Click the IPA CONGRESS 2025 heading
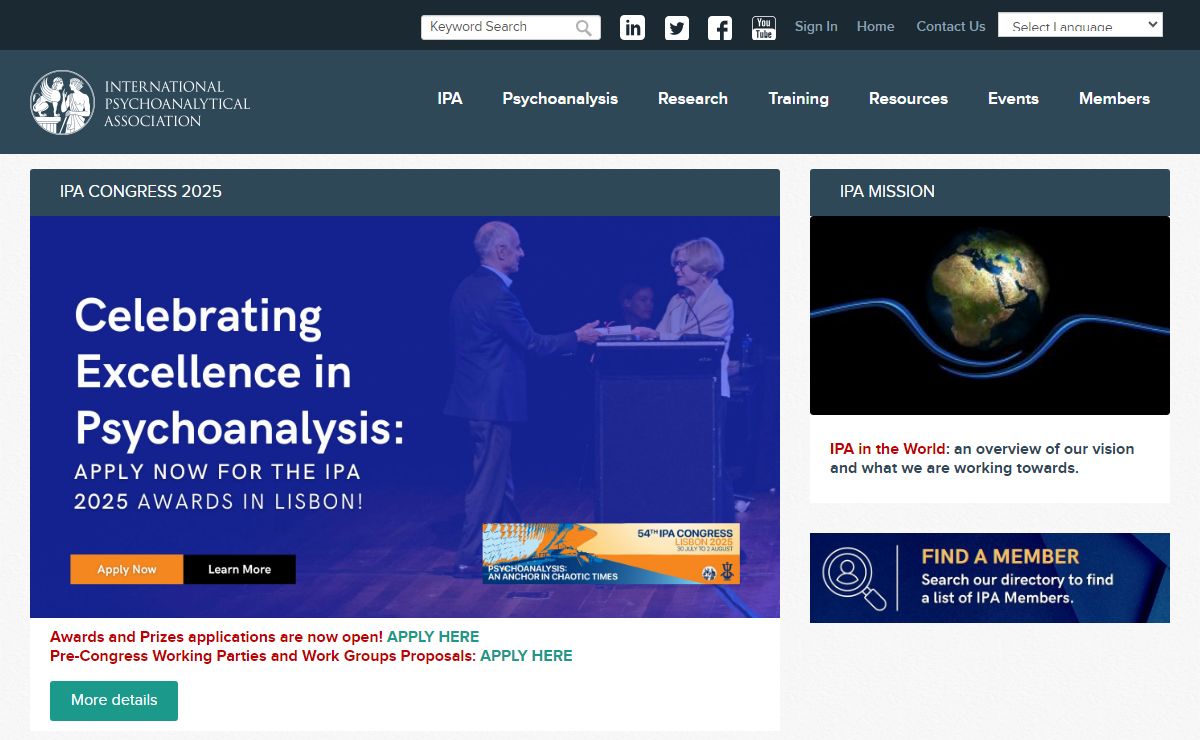 point(141,191)
